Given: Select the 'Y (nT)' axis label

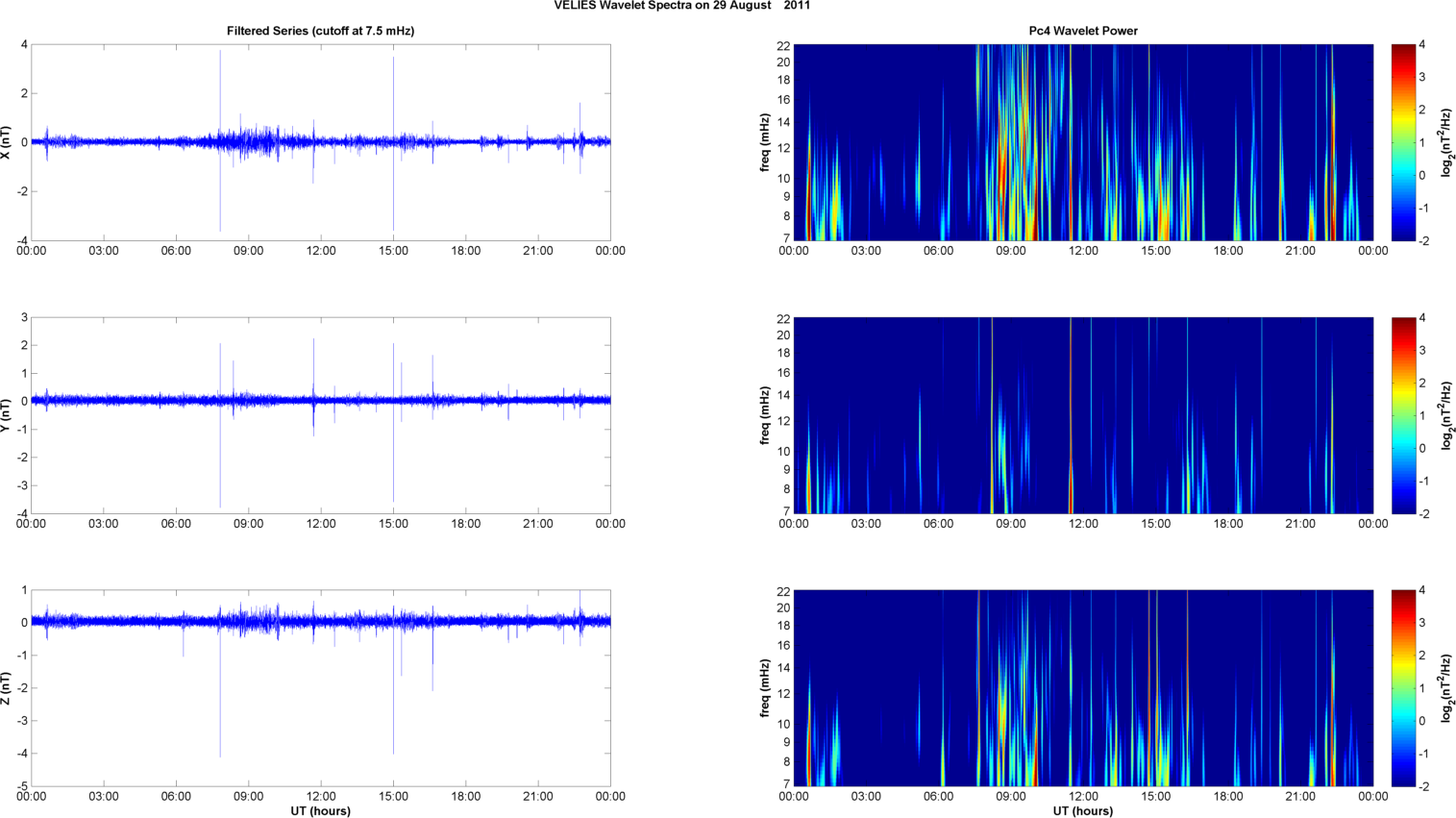Looking at the screenshot, I should tap(8, 415).
